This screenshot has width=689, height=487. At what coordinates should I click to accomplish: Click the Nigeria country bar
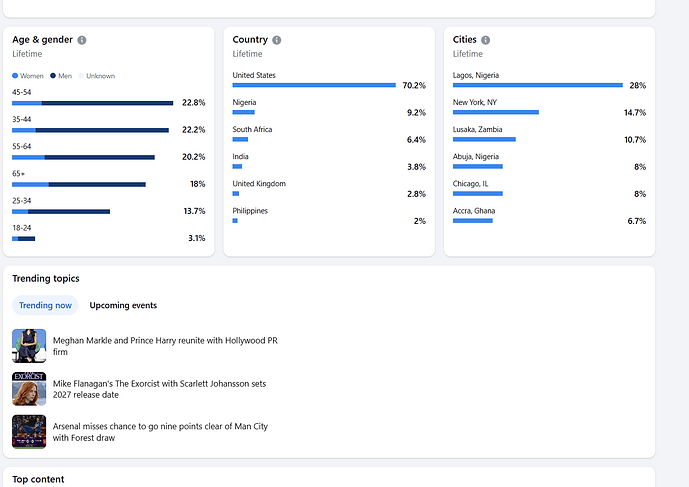(243, 112)
